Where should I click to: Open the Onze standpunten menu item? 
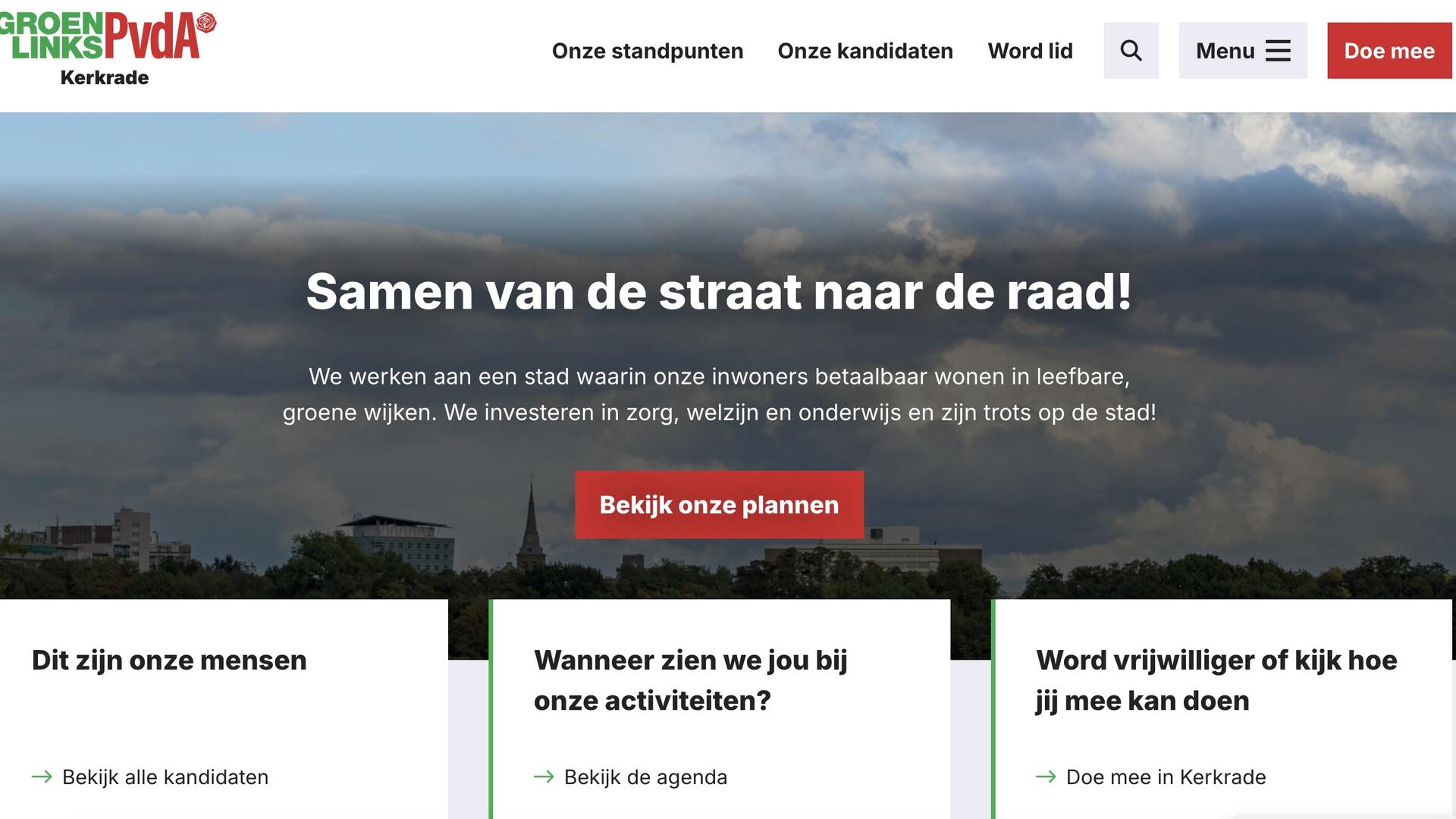coord(647,51)
